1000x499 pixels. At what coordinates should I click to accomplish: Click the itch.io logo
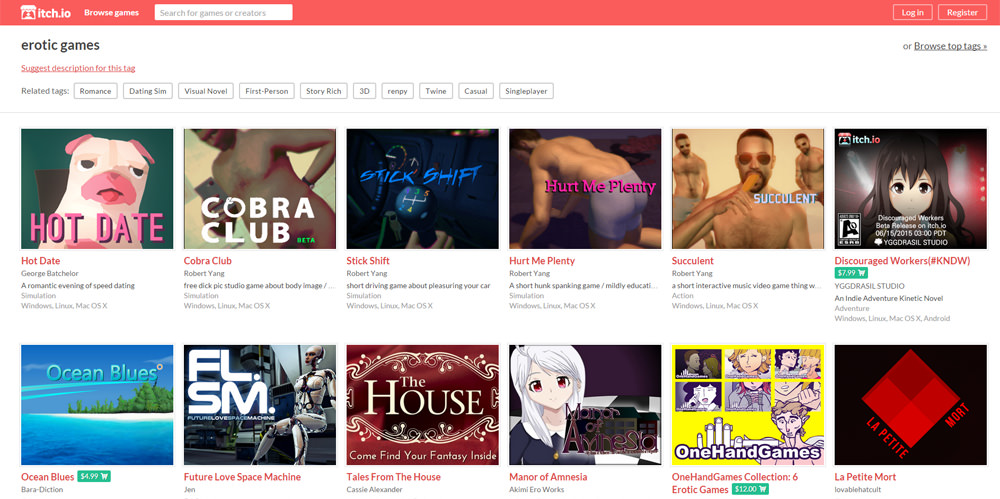coord(45,12)
